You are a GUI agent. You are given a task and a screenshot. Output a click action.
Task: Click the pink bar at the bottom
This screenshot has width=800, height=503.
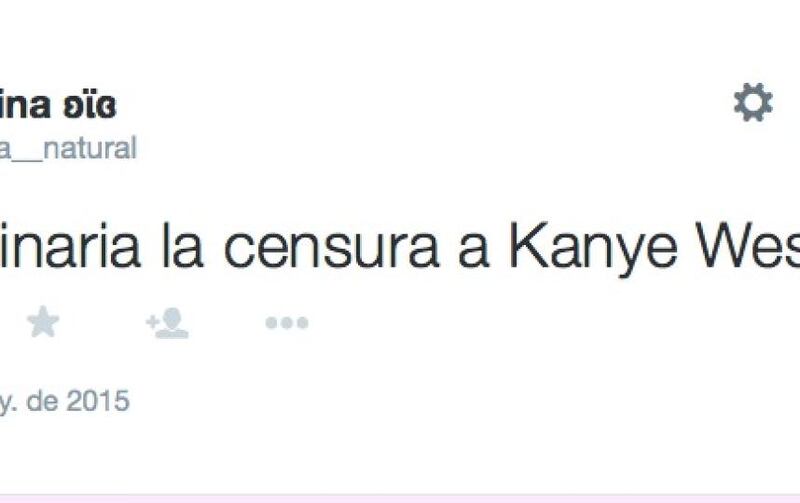(x=400, y=498)
